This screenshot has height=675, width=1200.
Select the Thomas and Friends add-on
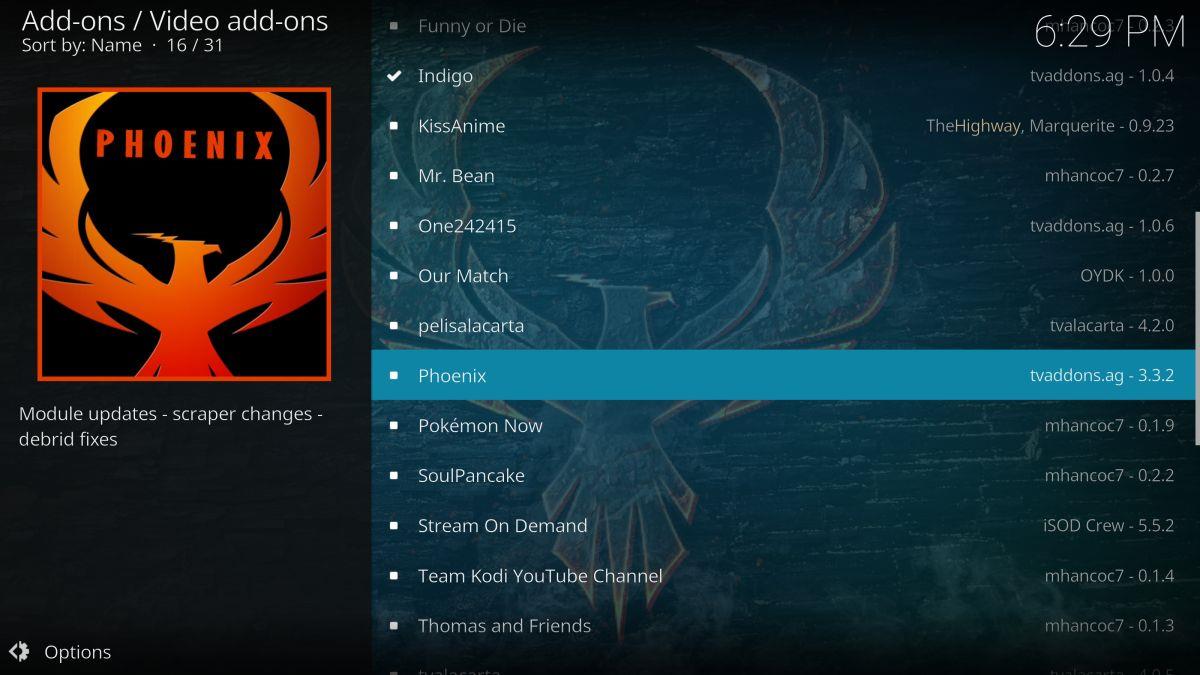[x=785, y=625]
